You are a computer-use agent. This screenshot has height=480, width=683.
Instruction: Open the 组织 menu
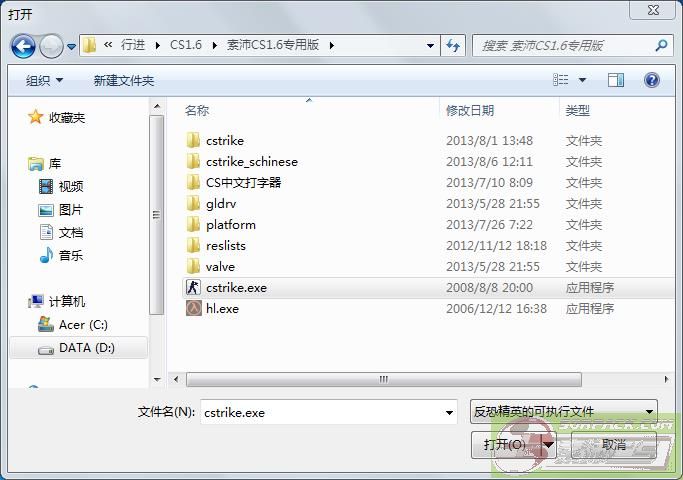pyautogui.click(x=44, y=80)
